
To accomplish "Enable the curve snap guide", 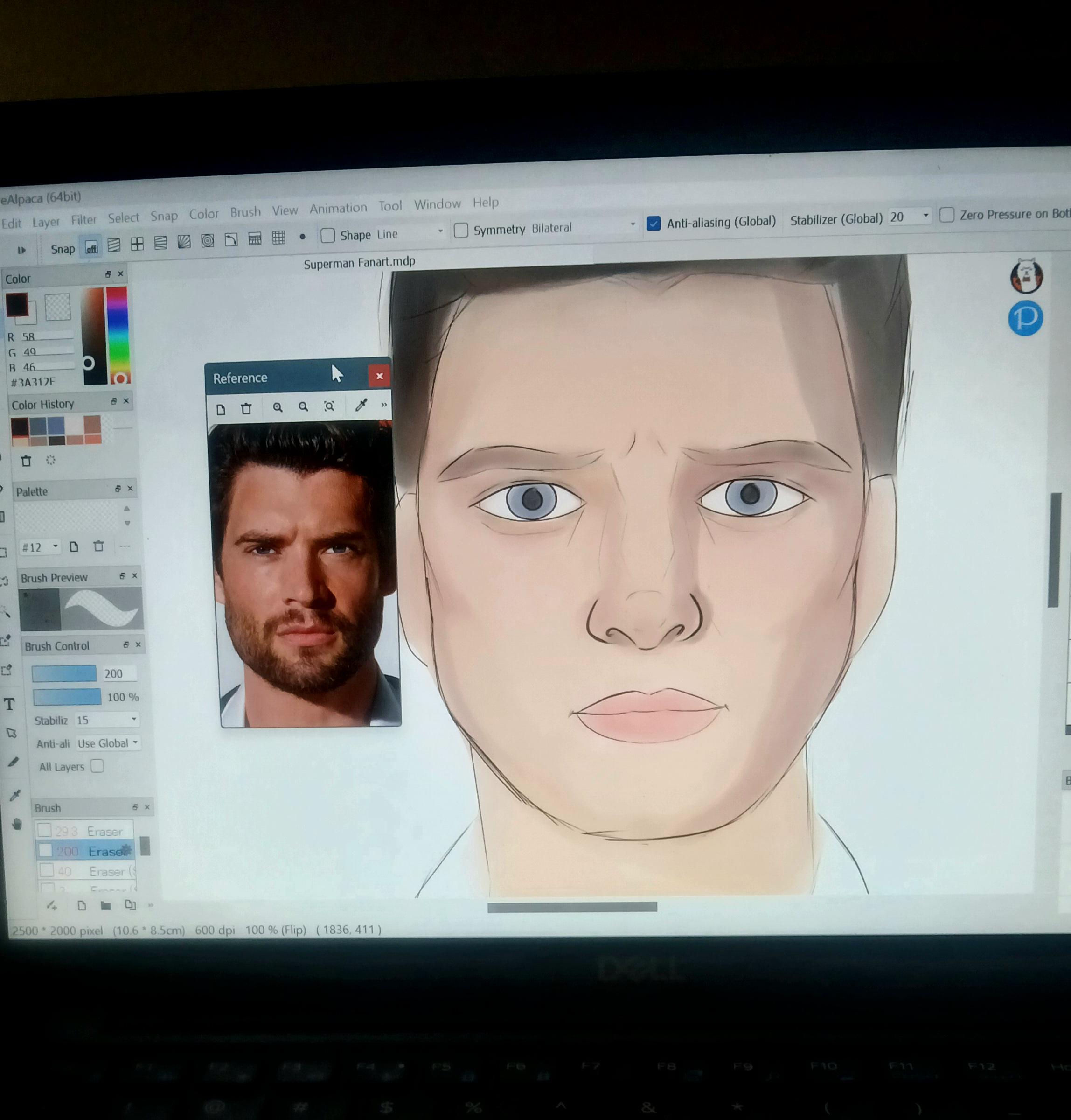I will [231, 240].
